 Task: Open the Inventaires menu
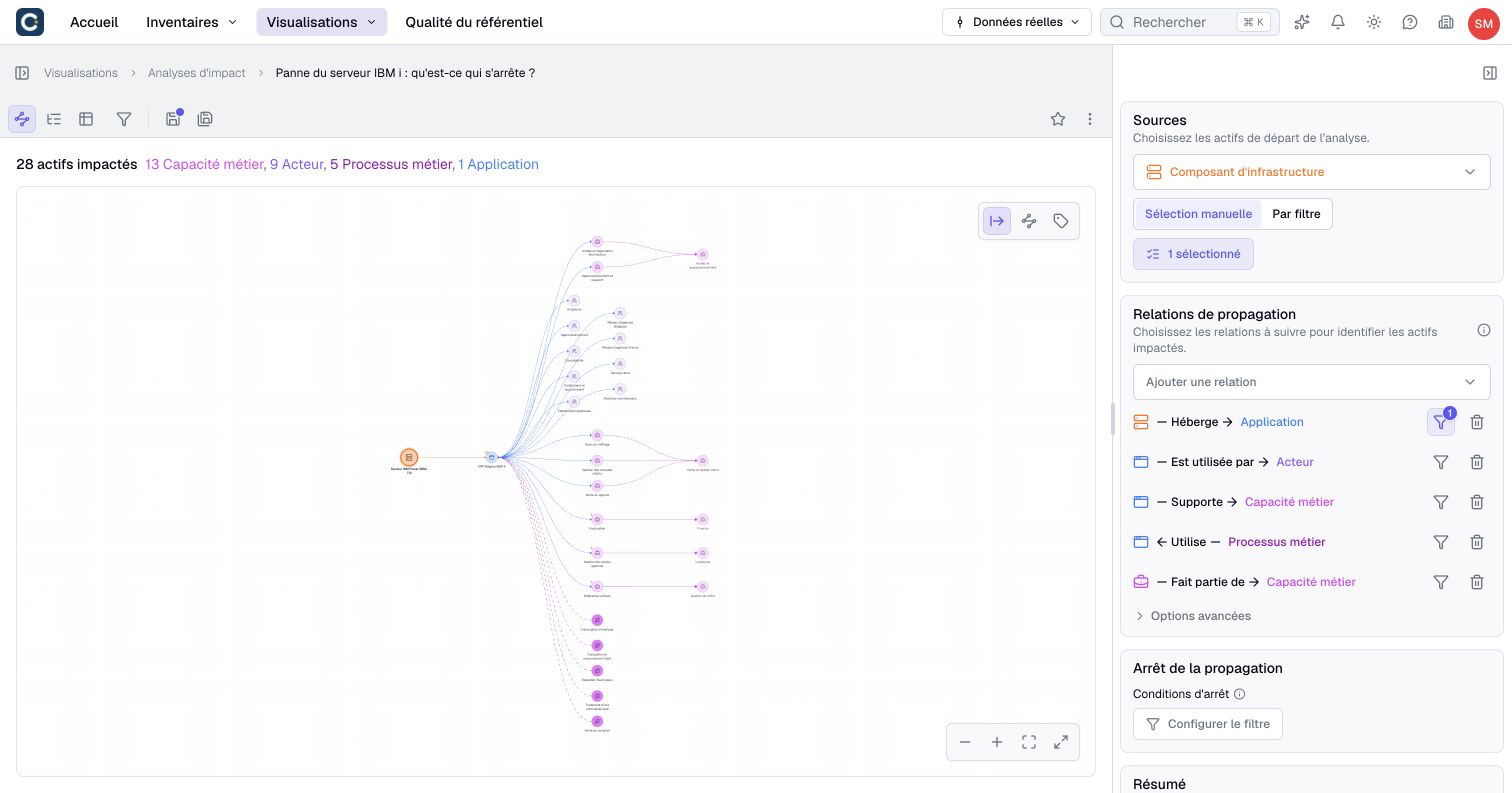(x=191, y=22)
